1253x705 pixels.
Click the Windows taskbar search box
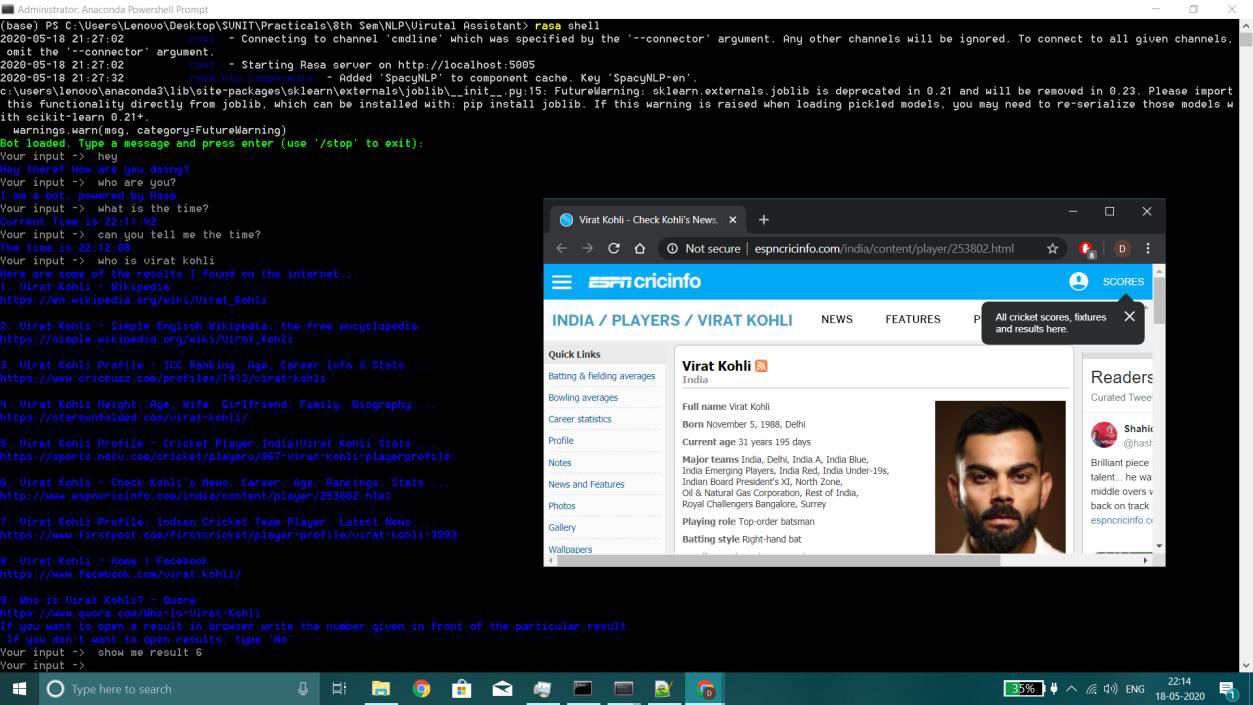(x=180, y=689)
